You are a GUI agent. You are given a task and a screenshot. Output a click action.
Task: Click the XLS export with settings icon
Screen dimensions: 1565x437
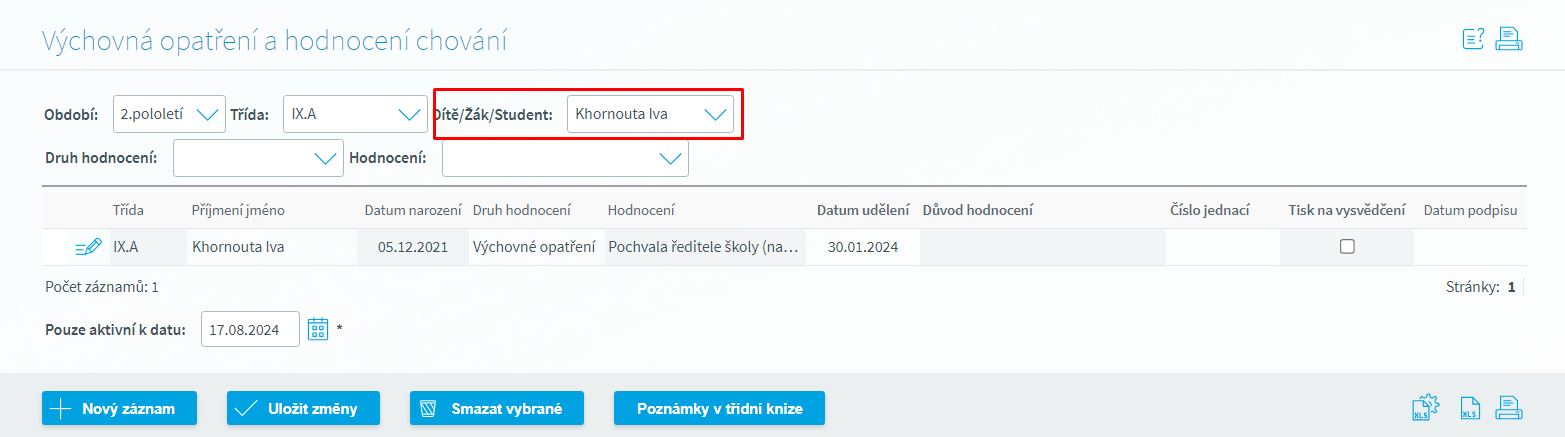[x=1424, y=408]
